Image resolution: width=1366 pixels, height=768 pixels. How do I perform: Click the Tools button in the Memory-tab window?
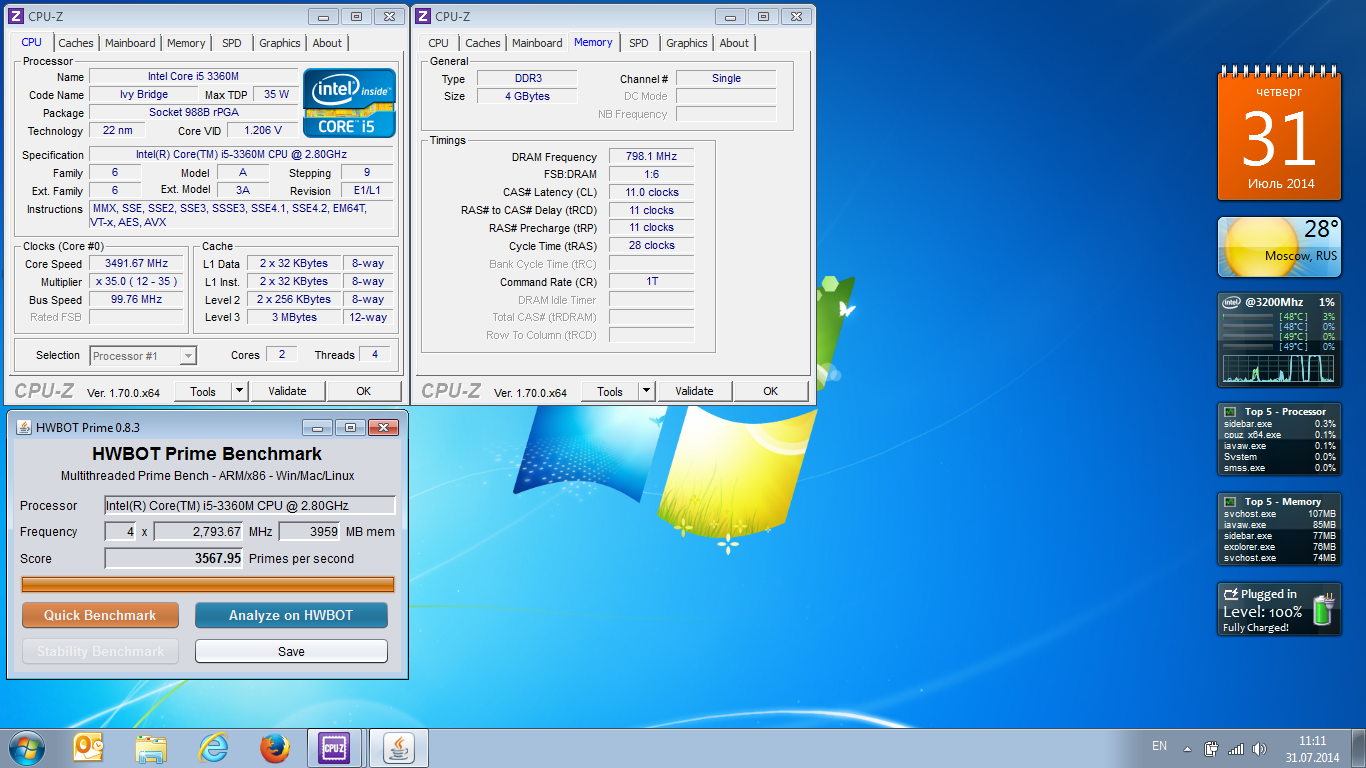610,391
